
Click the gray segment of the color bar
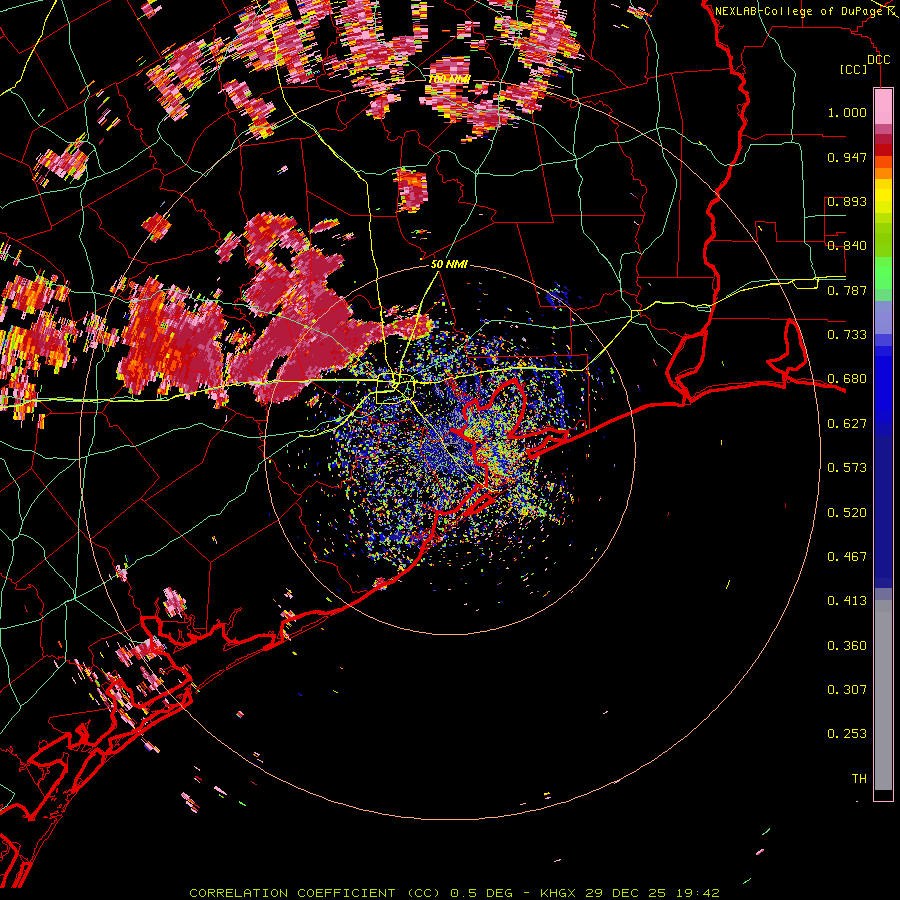(x=883, y=695)
